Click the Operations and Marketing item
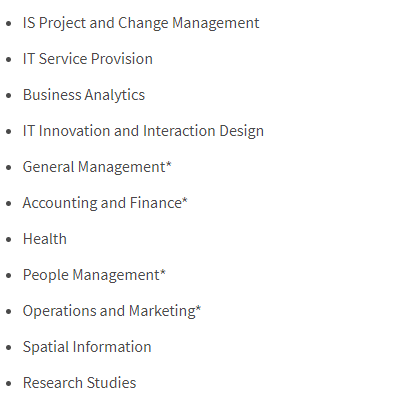This screenshot has height=404, width=396. pyautogui.click(x=112, y=311)
